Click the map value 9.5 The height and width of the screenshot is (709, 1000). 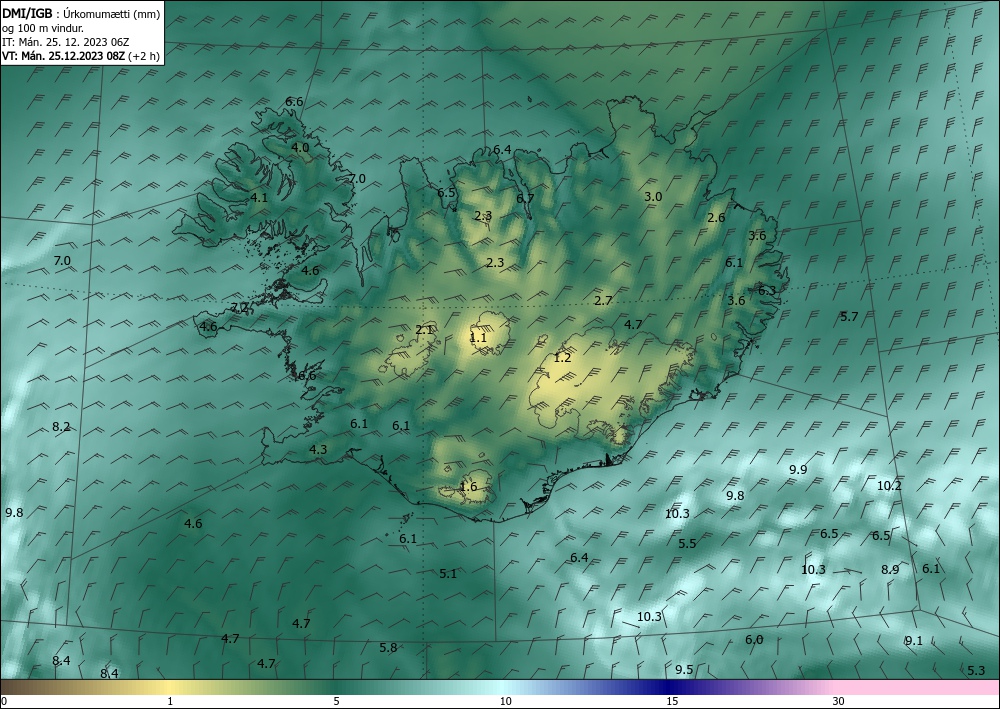684,669
